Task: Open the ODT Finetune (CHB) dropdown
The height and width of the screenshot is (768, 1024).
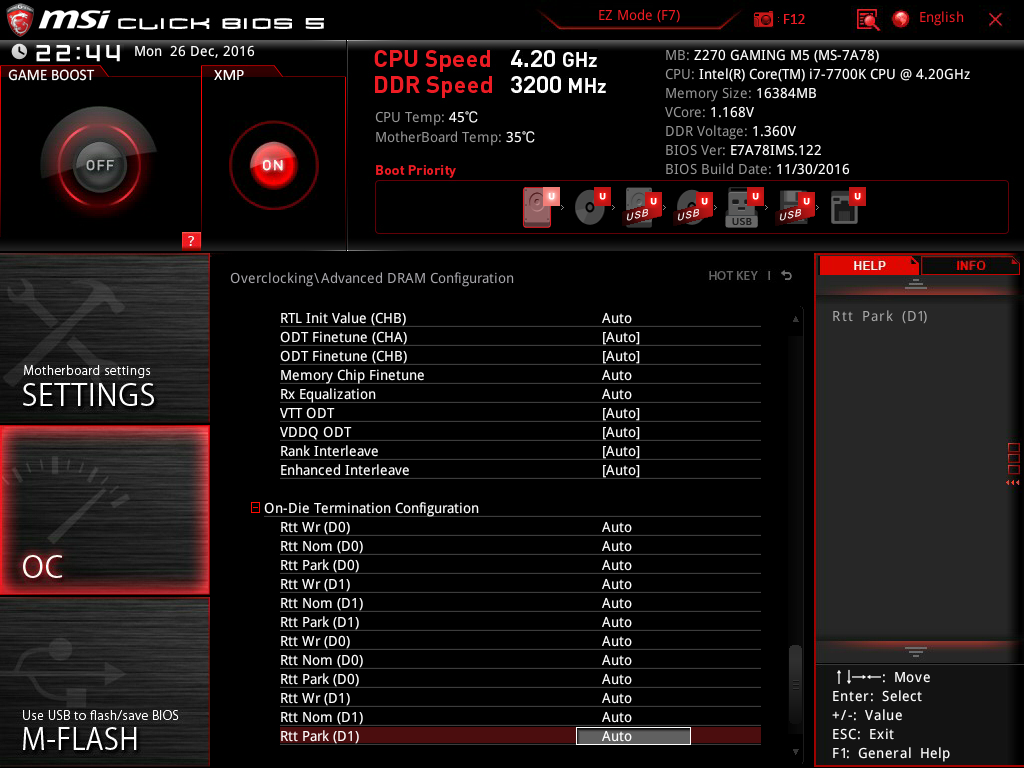Action: point(620,356)
